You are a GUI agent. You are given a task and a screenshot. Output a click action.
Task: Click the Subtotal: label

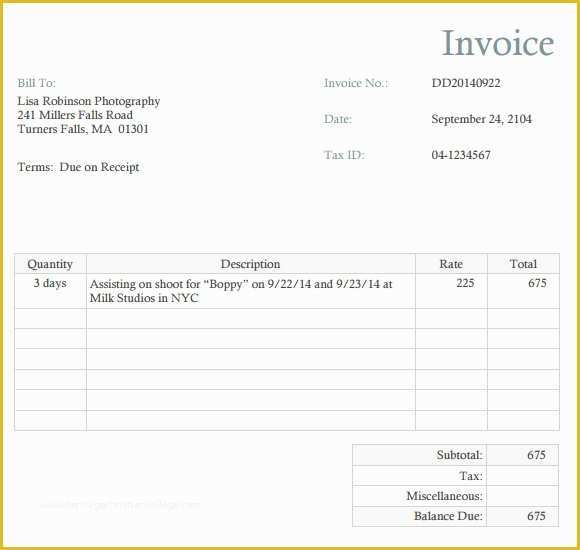pyautogui.click(x=459, y=455)
